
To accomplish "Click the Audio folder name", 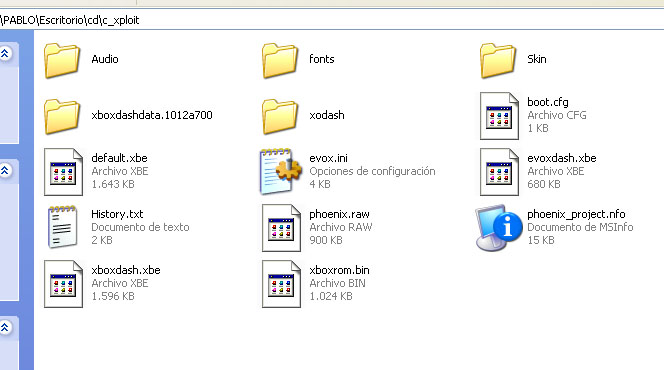I will click(x=105, y=59).
